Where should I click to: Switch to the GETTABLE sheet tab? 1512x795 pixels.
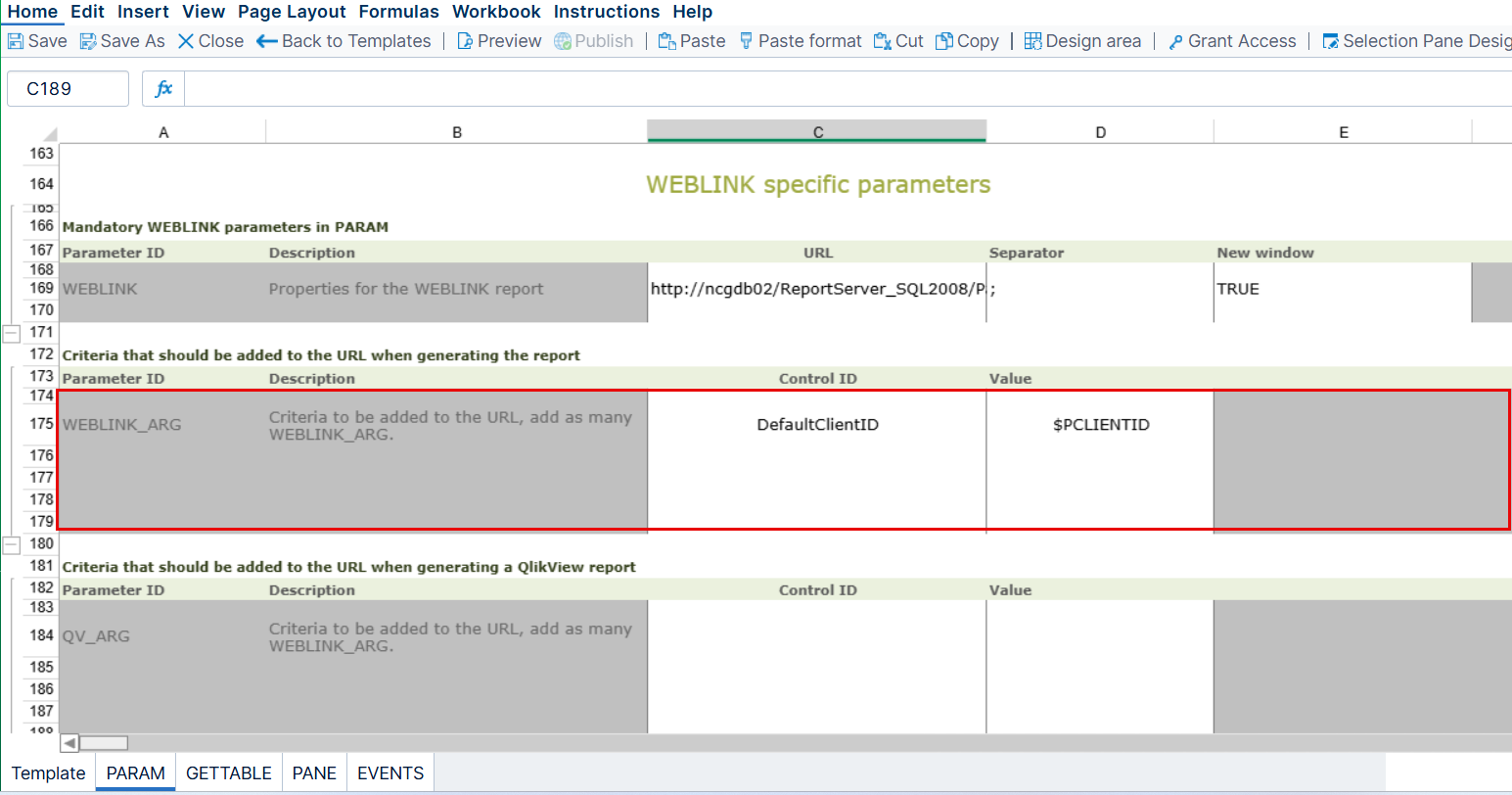pyautogui.click(x=229, y=772)
